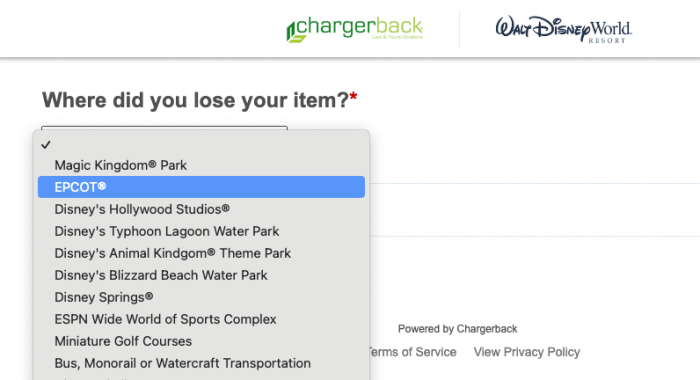The height and width of the screenshot is (380, 700).
Task: Click the Walt Disney World Resort logo
Action: click(x=563, y=29)
